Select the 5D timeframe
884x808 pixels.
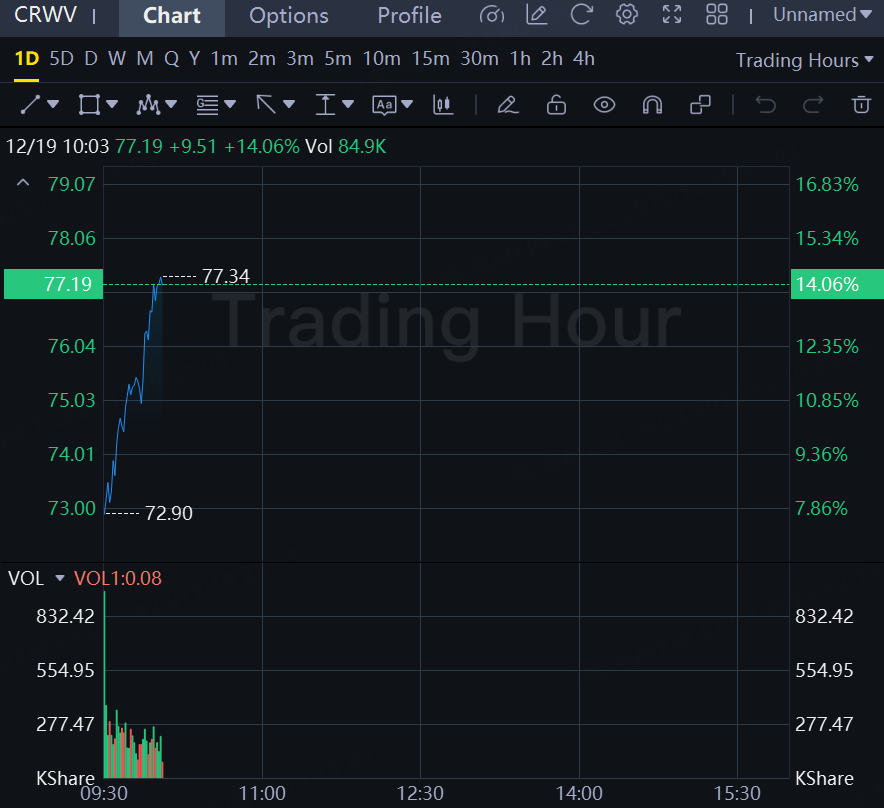61,59
